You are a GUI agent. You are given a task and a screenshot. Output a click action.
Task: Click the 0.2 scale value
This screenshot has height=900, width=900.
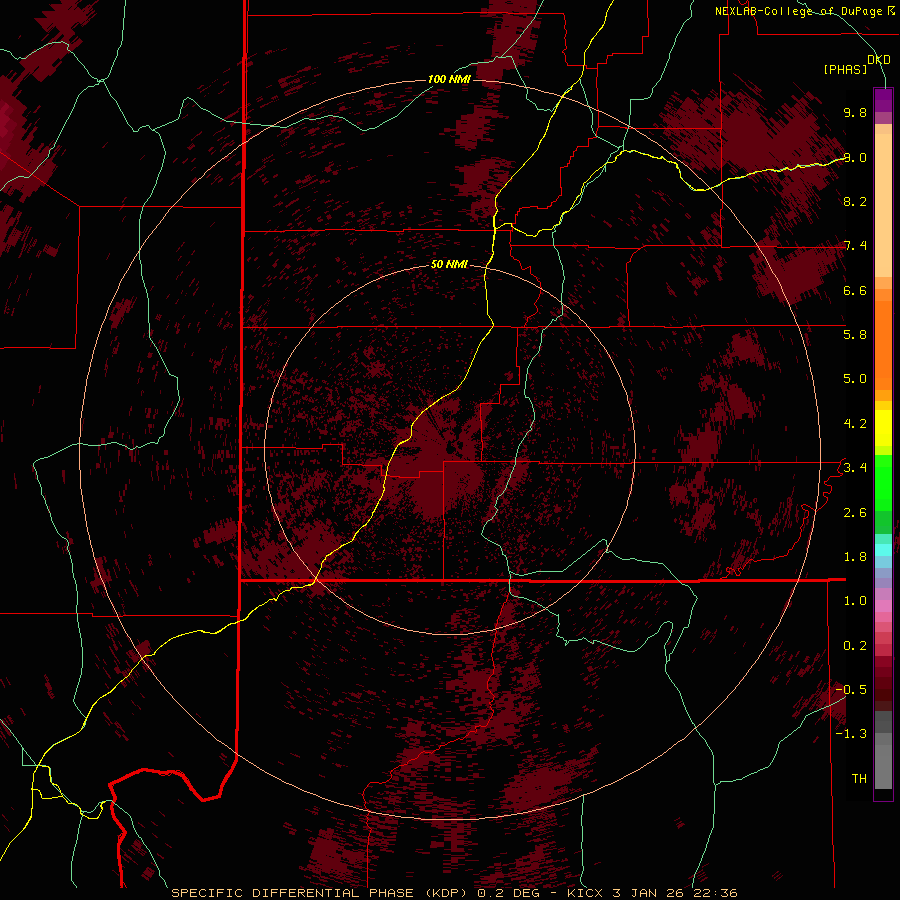coord(855,646)
